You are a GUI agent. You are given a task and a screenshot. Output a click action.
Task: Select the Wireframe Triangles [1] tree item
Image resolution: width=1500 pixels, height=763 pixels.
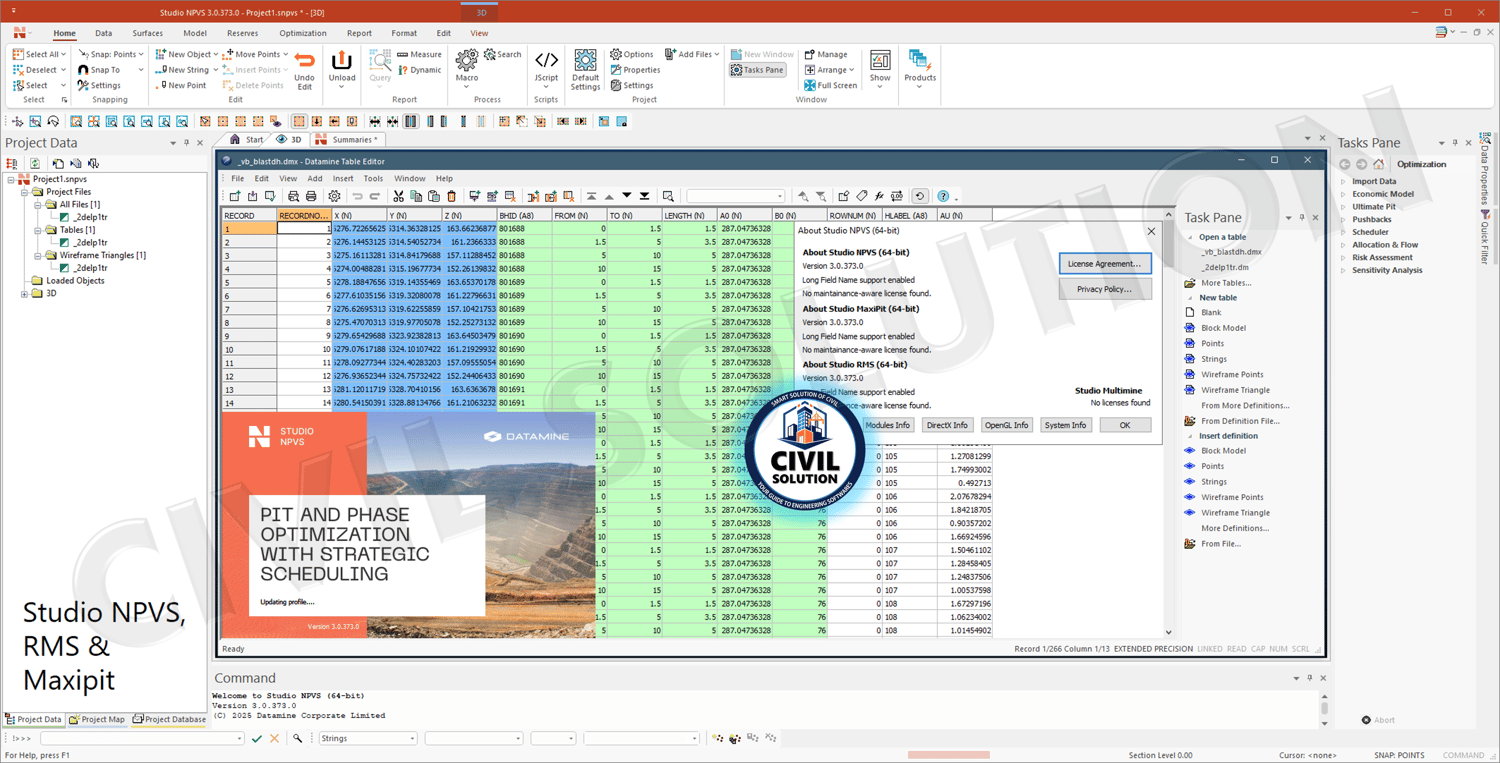point(102,255)
